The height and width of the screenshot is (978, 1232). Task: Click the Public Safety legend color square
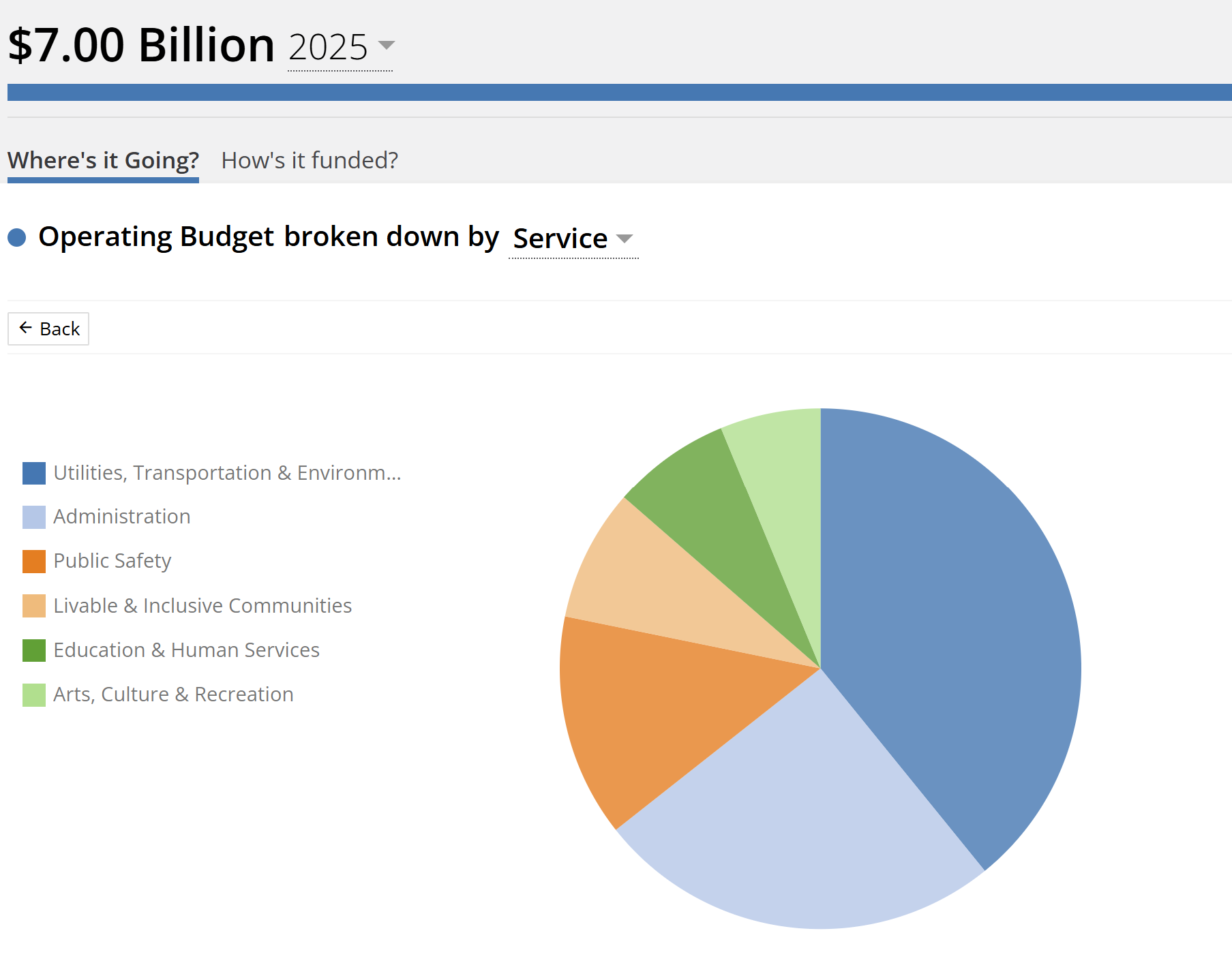(34, 562)
